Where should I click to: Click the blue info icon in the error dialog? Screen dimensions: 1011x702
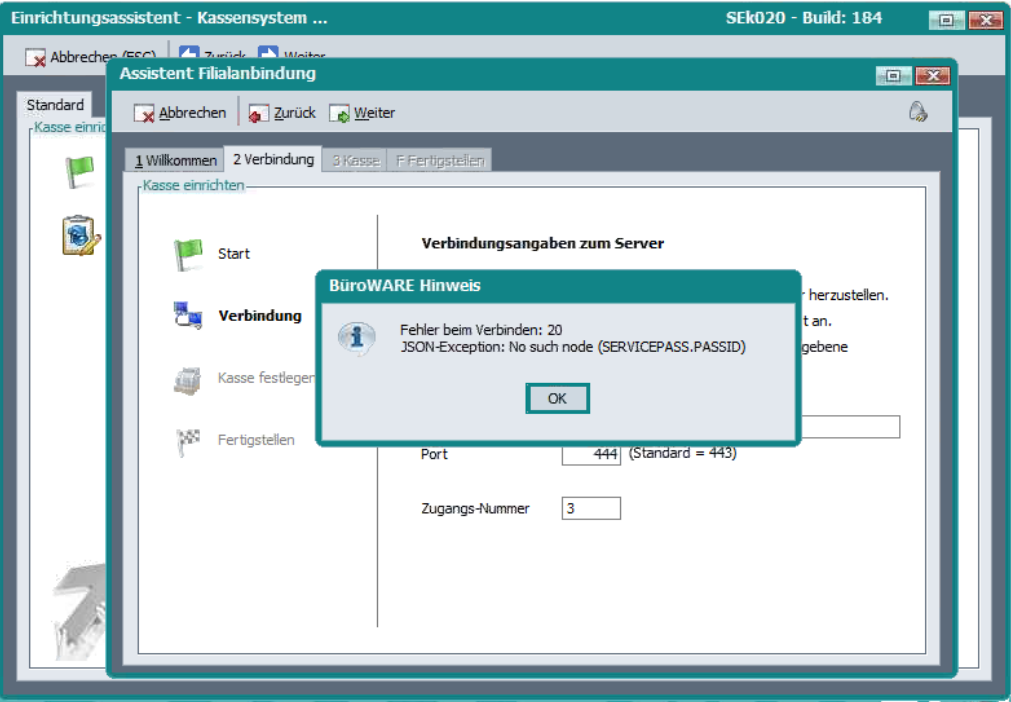pos(356,337)
